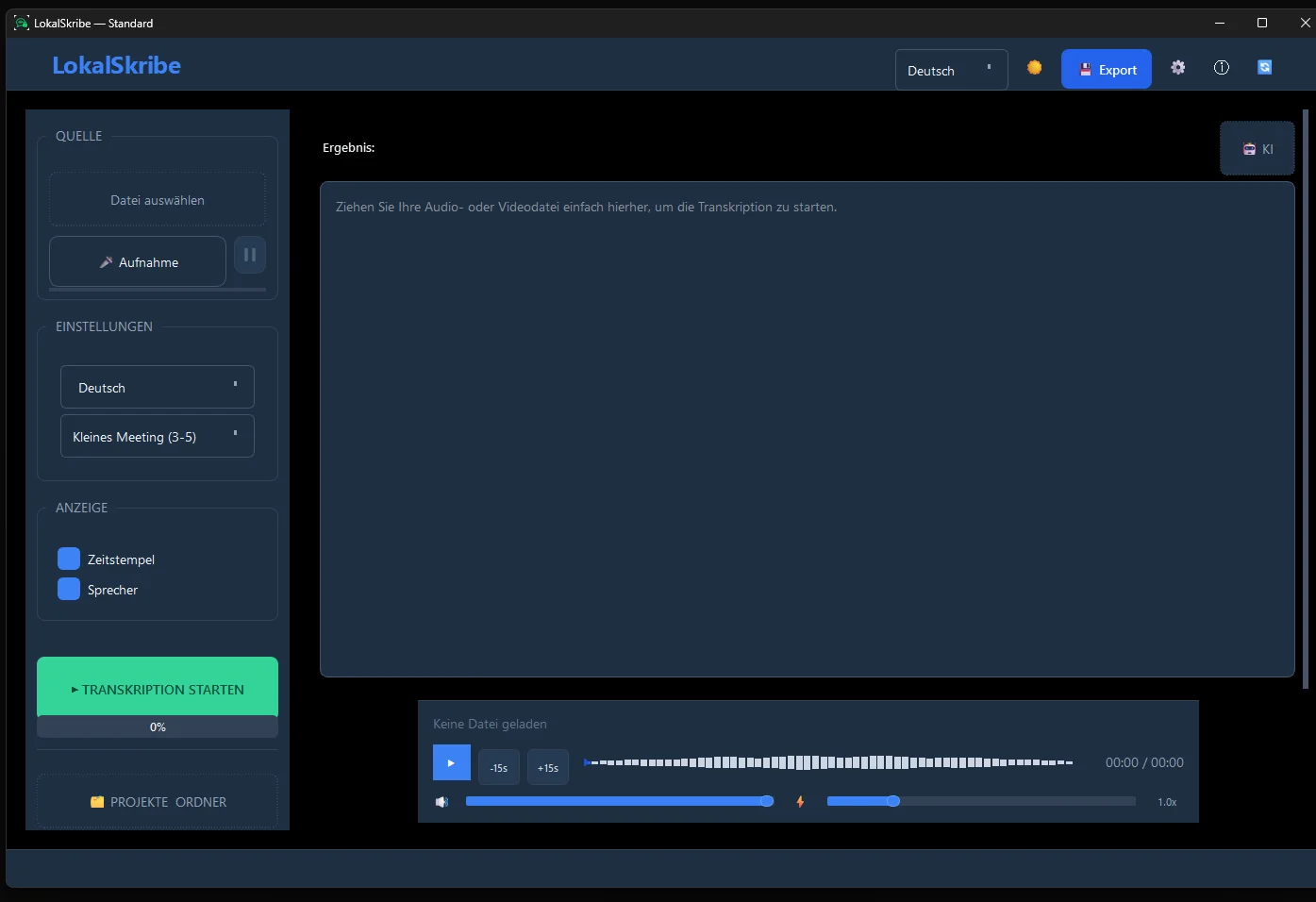Image resolution: width=1316 pixels, height=902 pixels.
Task: Click the QUELLE section heading
Action: click(78, 136)
